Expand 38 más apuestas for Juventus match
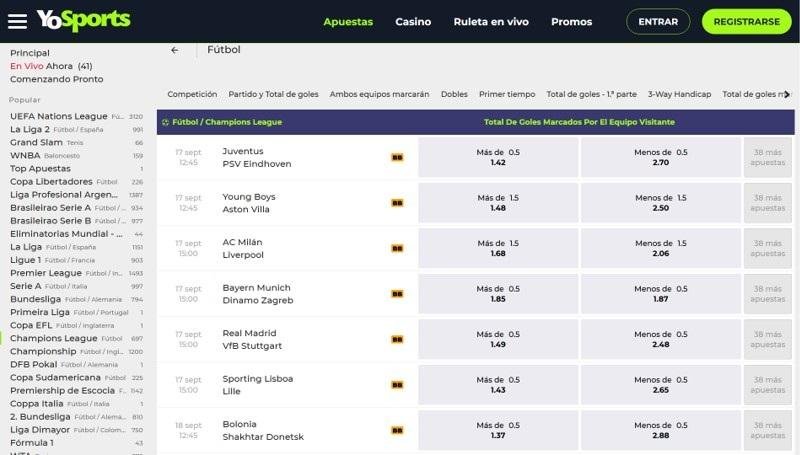 point(767,157)
